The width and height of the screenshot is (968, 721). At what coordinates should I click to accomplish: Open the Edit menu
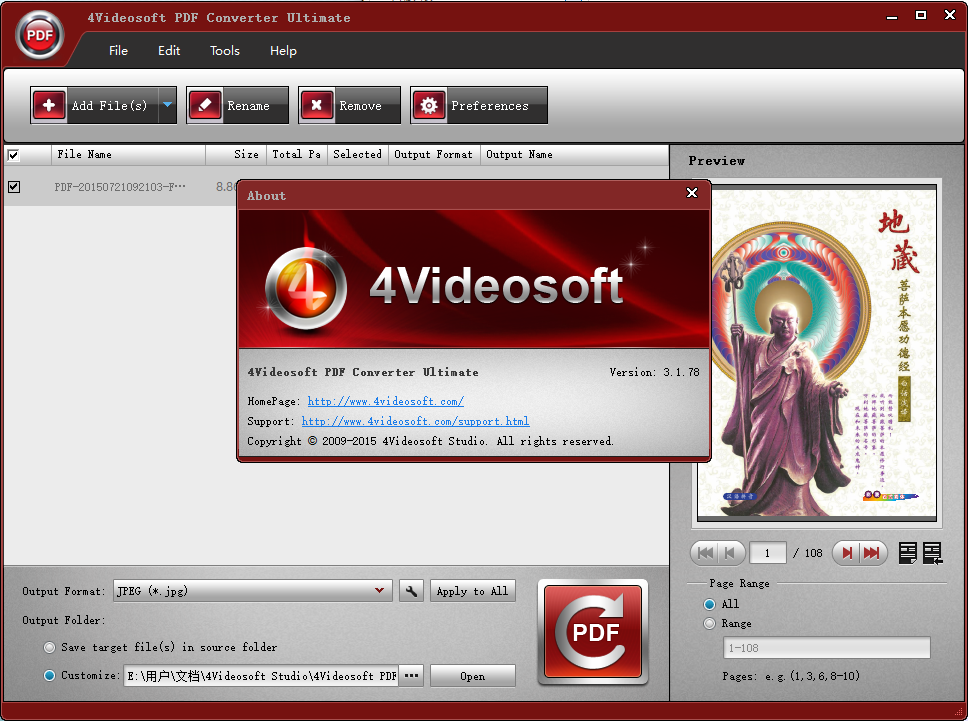tap(169, 51)
